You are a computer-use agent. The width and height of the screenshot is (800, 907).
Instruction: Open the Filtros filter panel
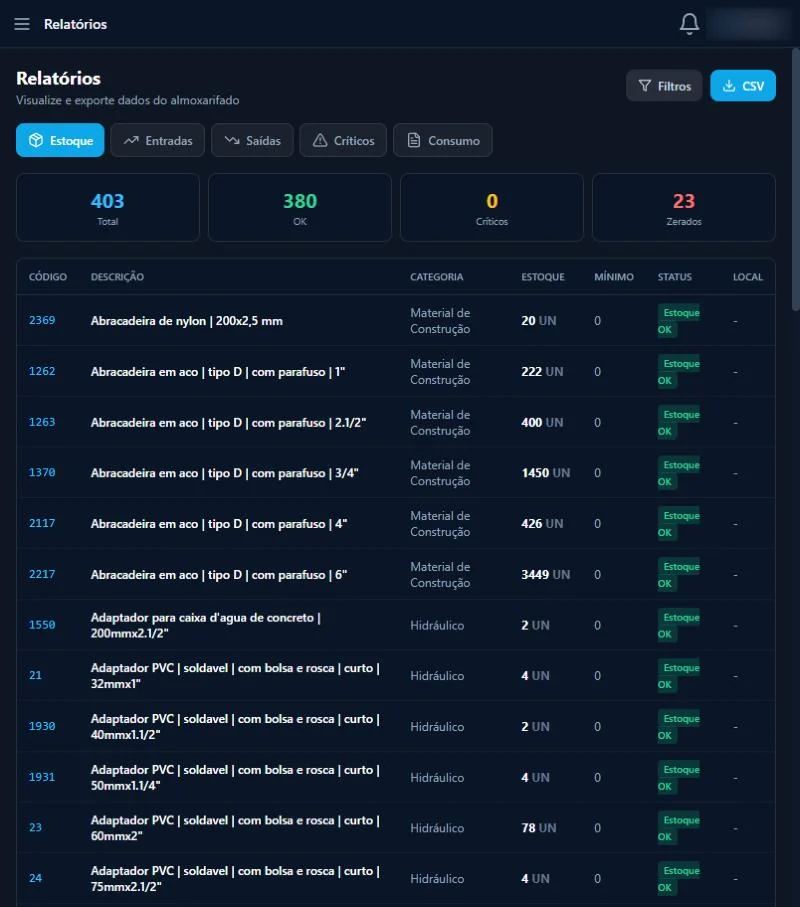pyautogui.click(x=664, y=86)
